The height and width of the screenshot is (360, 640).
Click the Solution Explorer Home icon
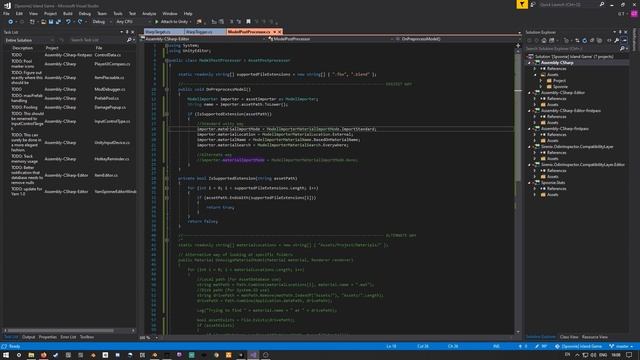[544, 40]
